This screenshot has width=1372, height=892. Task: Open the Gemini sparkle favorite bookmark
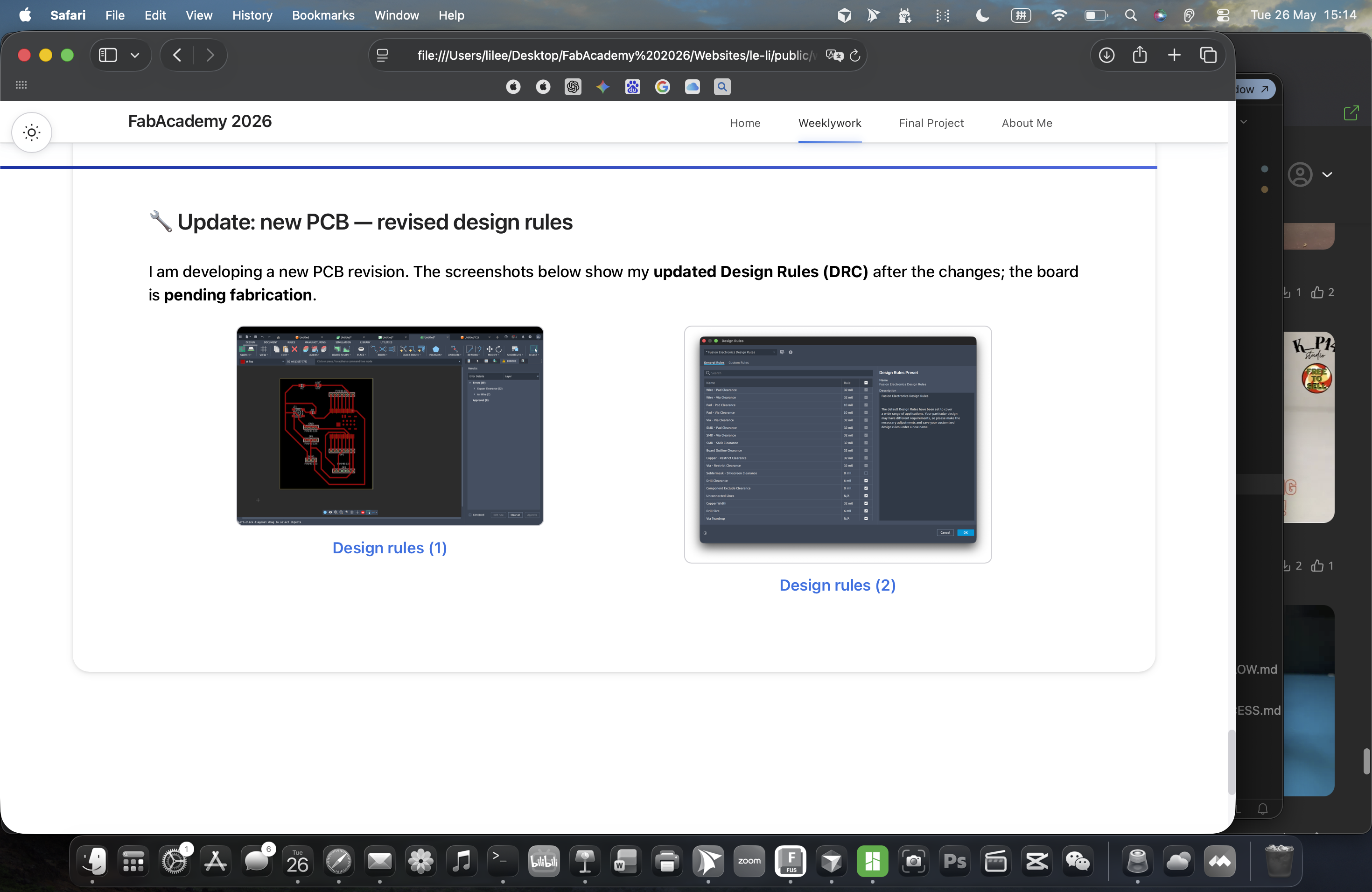point(602,87)
